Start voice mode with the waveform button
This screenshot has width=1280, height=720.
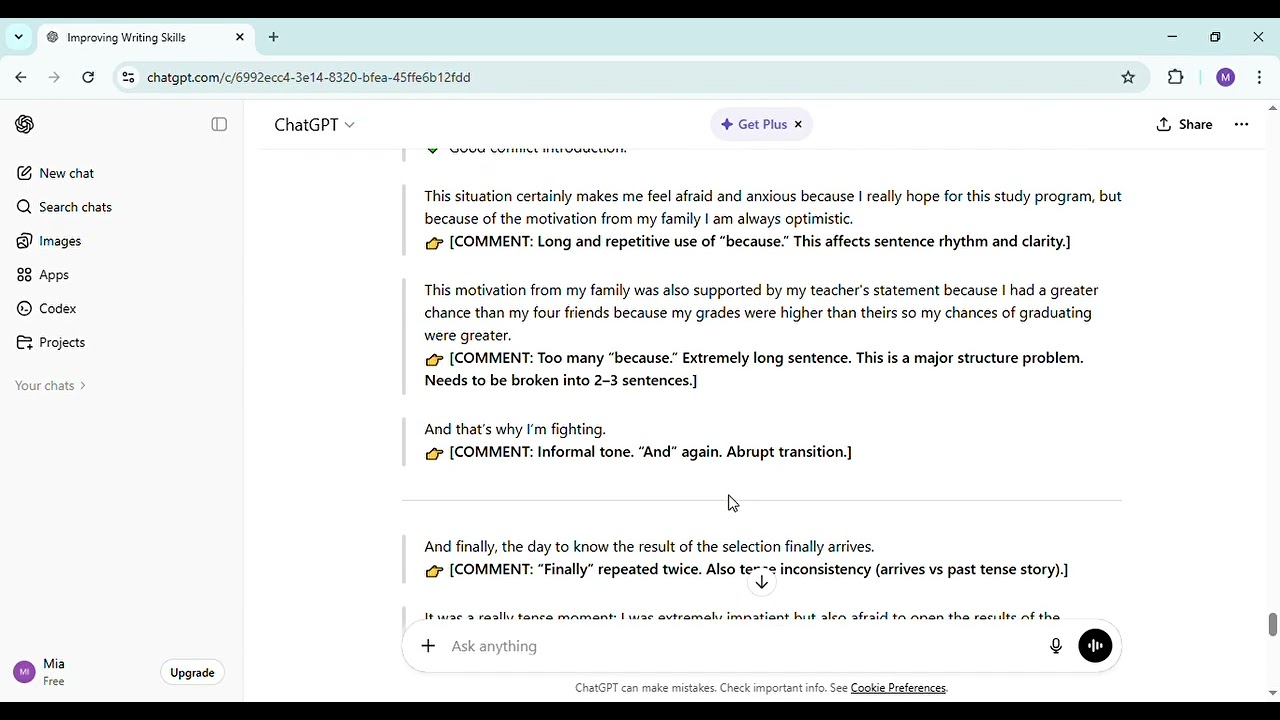point(1095,646)
